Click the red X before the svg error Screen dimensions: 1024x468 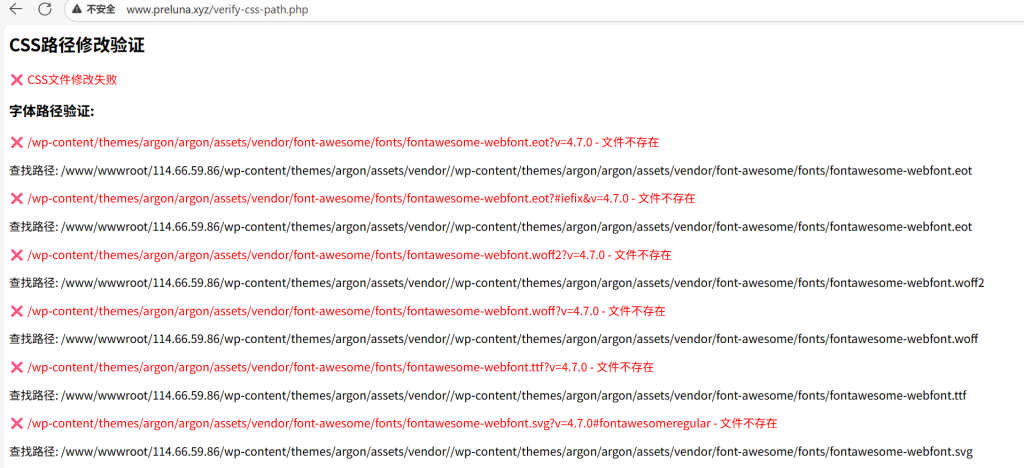click(x=16, y=423)
